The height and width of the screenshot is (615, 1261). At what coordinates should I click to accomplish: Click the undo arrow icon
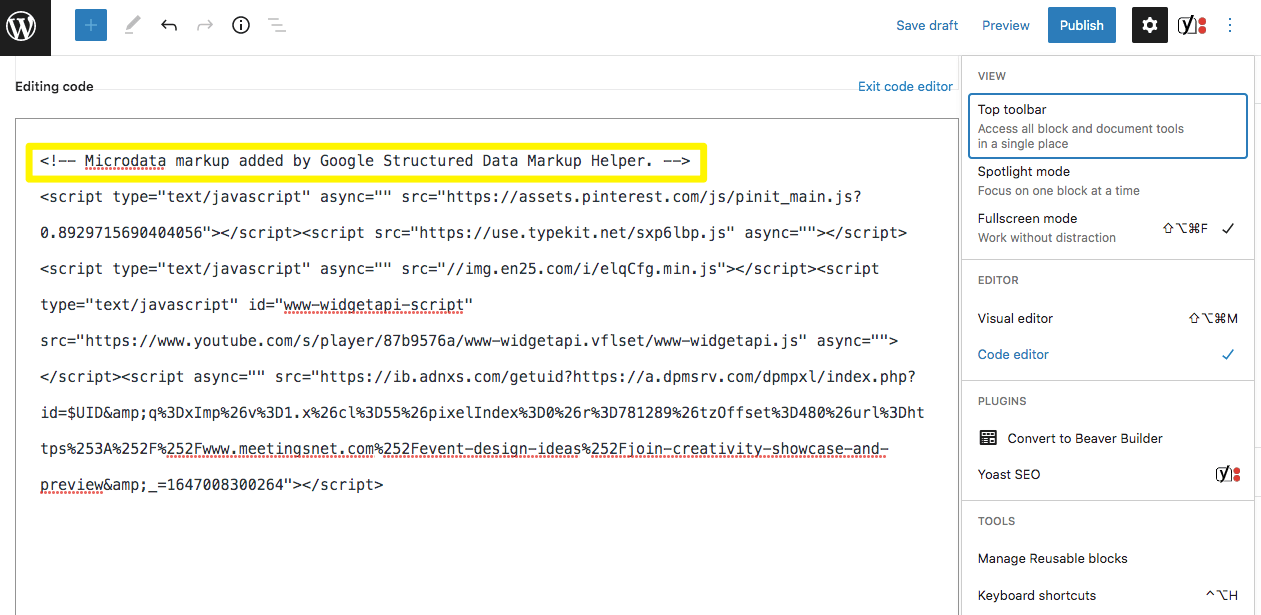click(169, 26)
